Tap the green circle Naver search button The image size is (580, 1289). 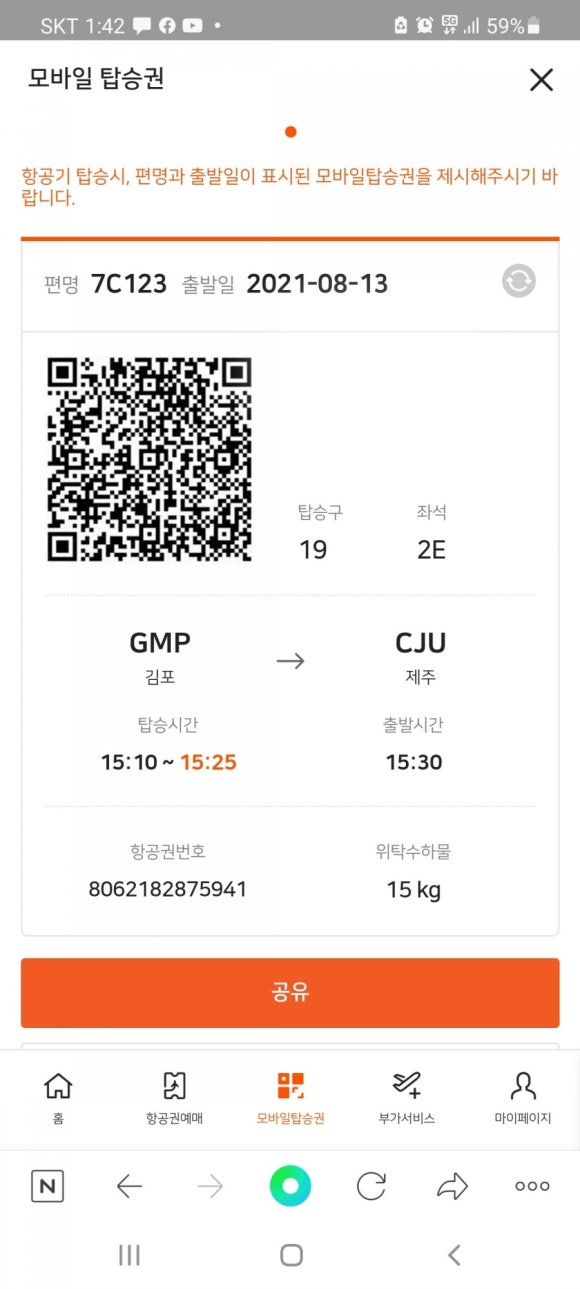pyautogui.click(x=290, y=1187)
